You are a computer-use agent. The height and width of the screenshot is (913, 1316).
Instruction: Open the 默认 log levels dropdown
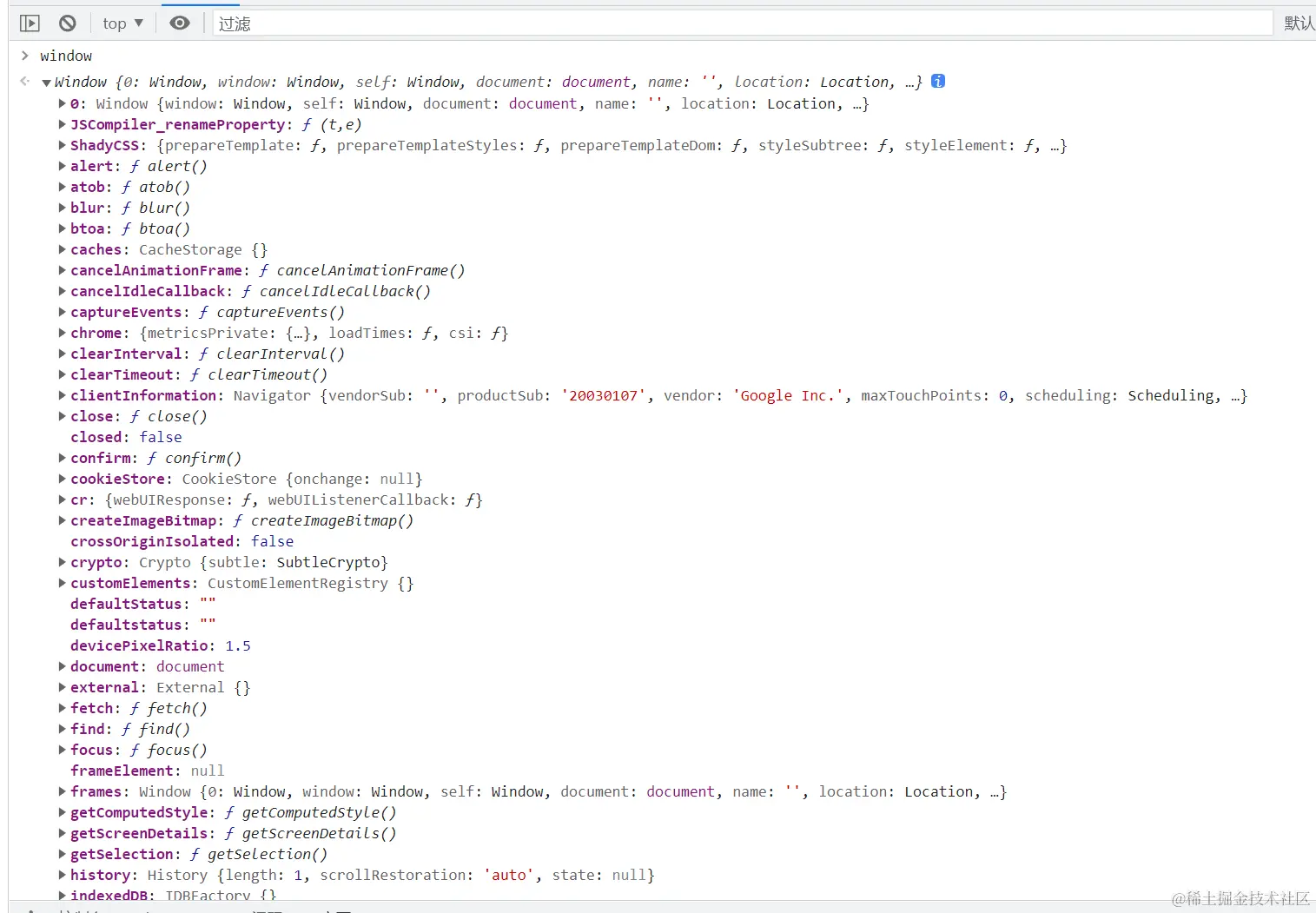point(1299,23)
